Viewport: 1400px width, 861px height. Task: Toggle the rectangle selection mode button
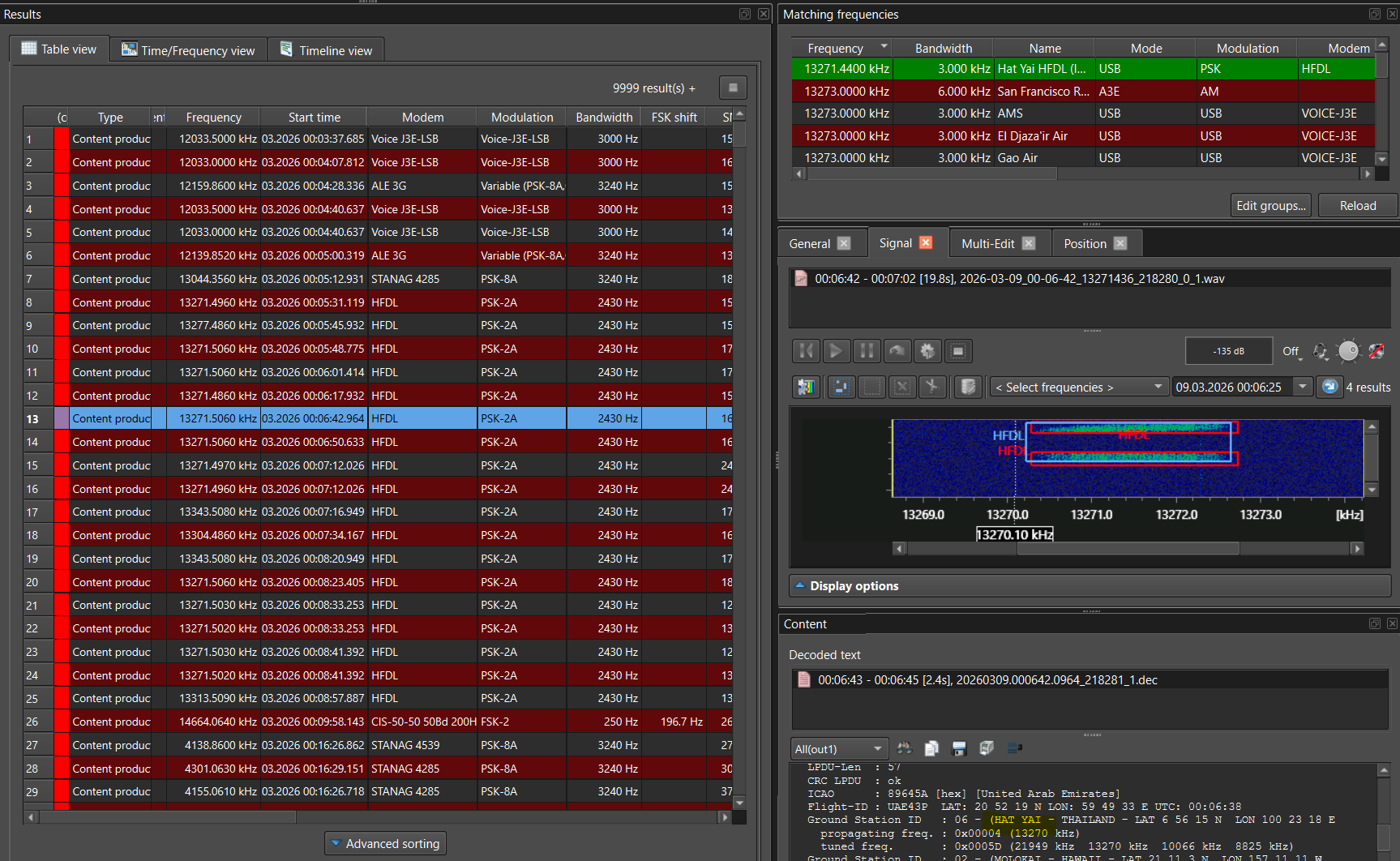(871, 387)
